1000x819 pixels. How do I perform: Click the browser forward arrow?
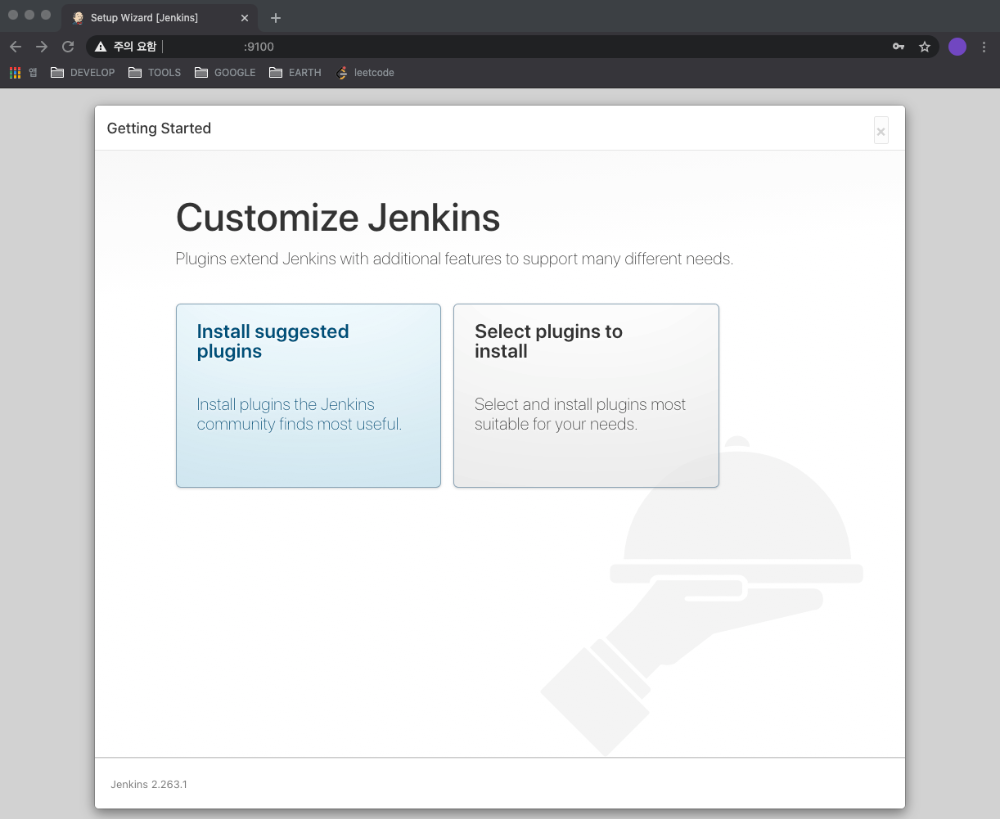pos(41,47)
